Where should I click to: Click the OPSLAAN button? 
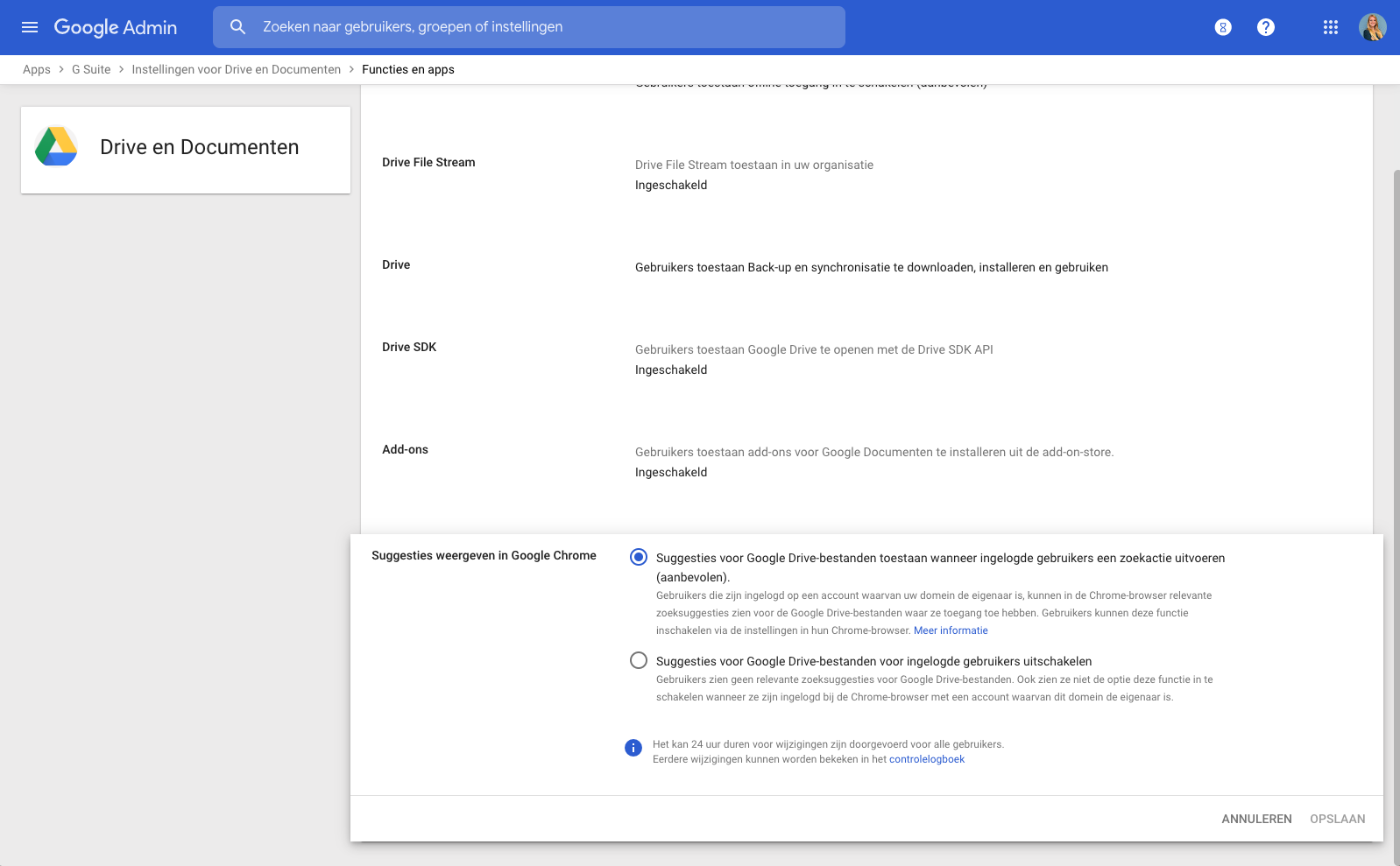click(1338, 819)
